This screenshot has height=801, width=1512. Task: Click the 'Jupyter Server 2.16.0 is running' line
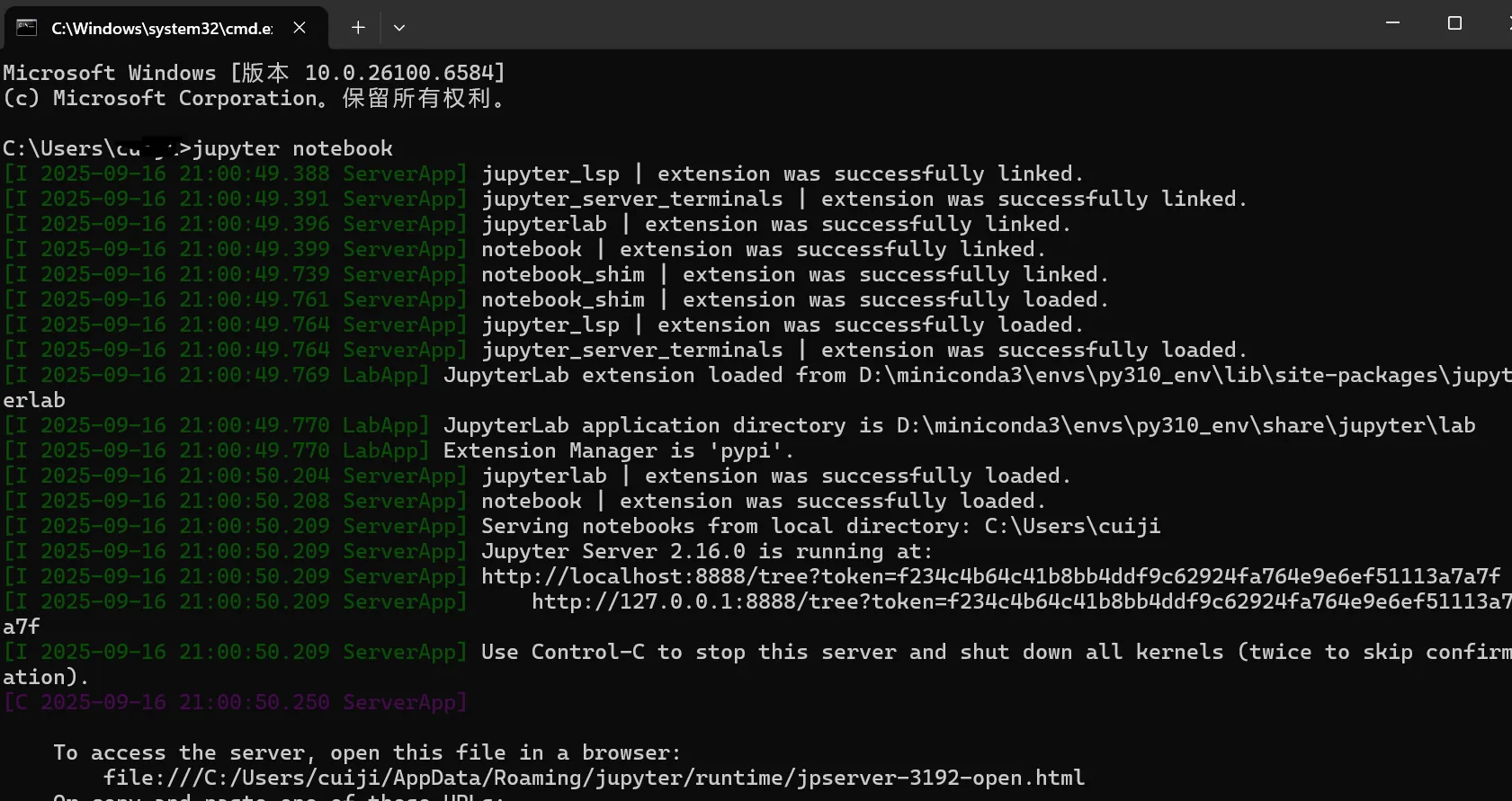pos(707,551)
